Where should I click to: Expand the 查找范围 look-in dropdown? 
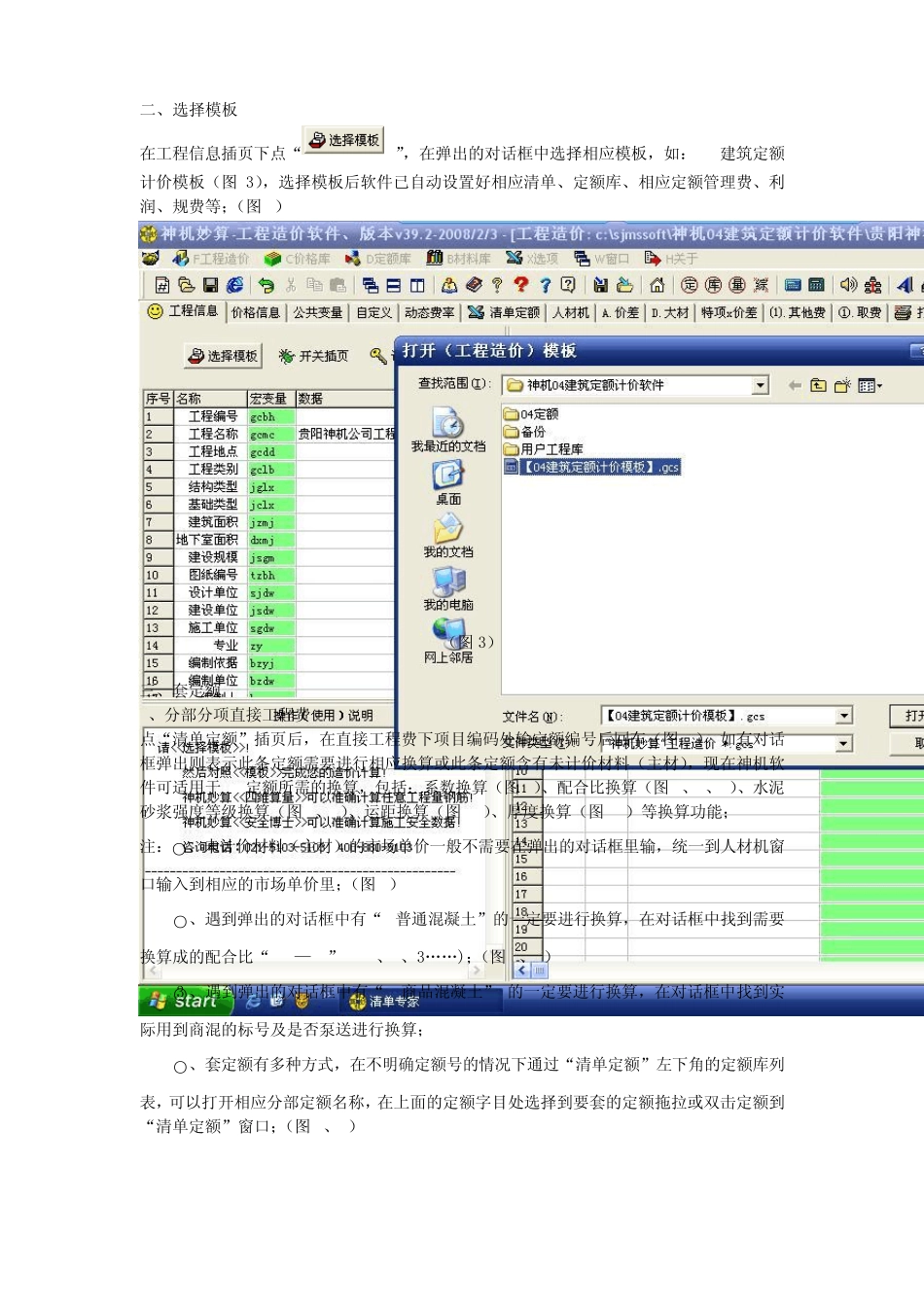[x=761, y=386]
